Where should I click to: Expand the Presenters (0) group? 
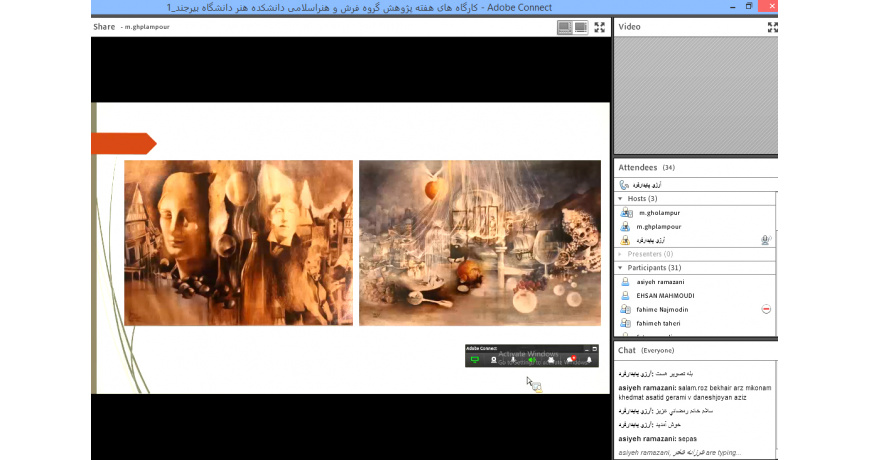pyautogui.click(x=620, y=254)
